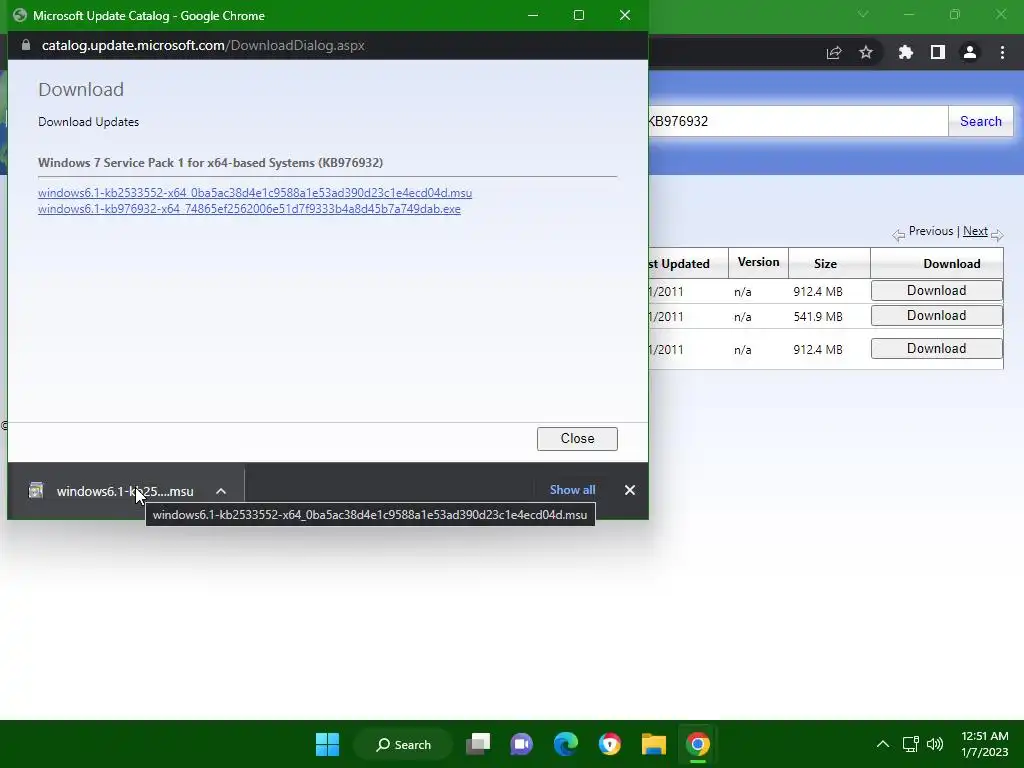Image resolution: width=1024 pixels, height=768 pixels.
Task: Open network status tray icon
Action: tap(910, 744)
